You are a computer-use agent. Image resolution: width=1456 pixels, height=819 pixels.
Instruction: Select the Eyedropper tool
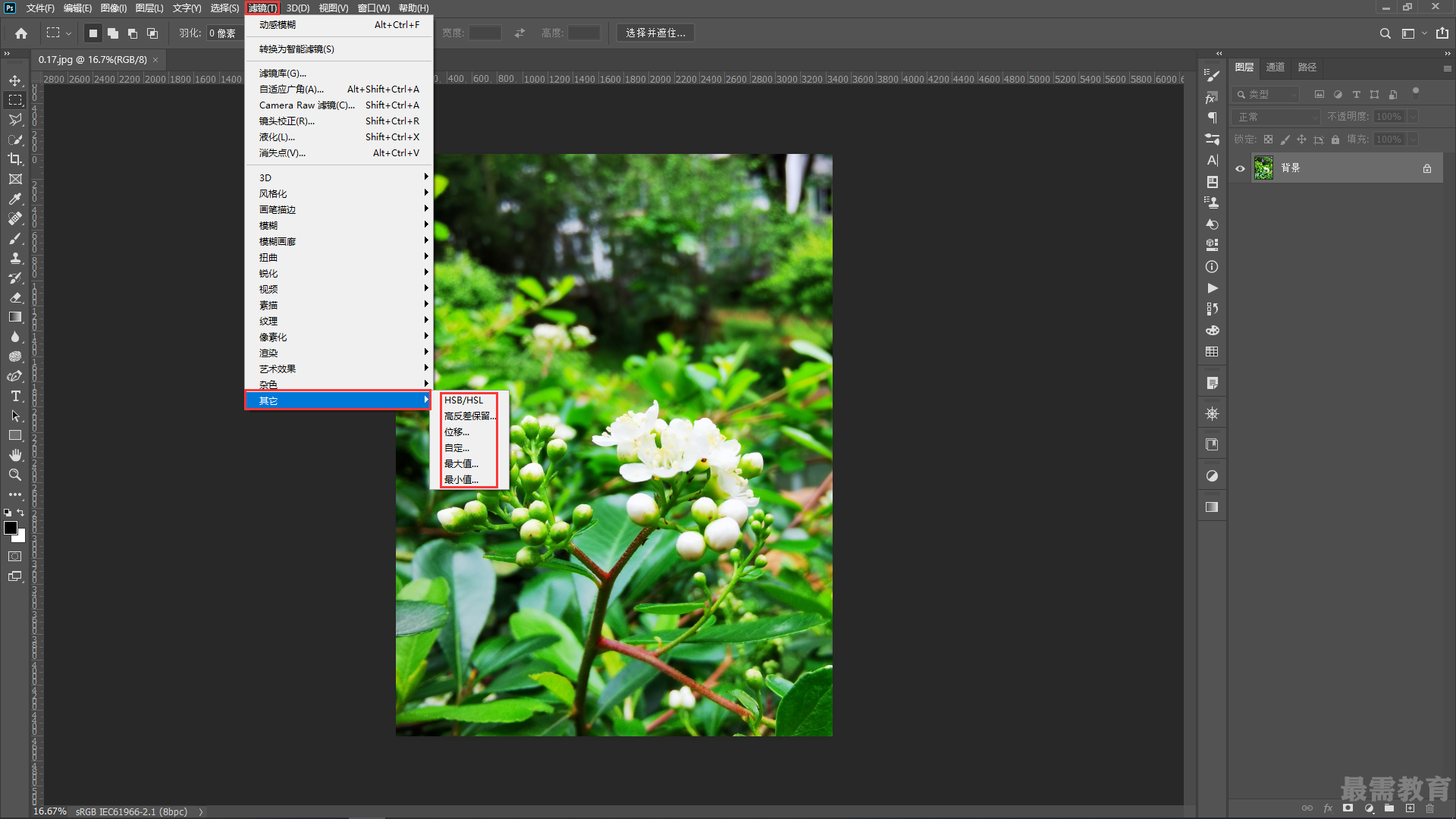[15, 199]
